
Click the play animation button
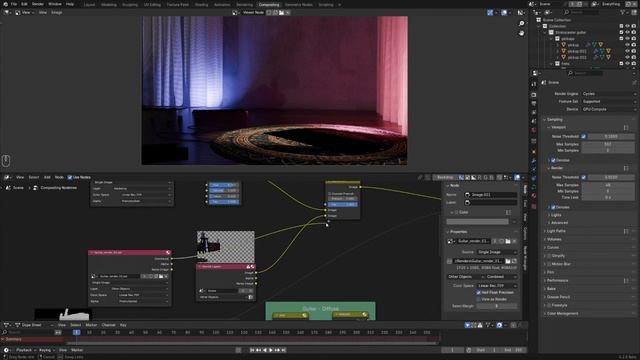271,350
